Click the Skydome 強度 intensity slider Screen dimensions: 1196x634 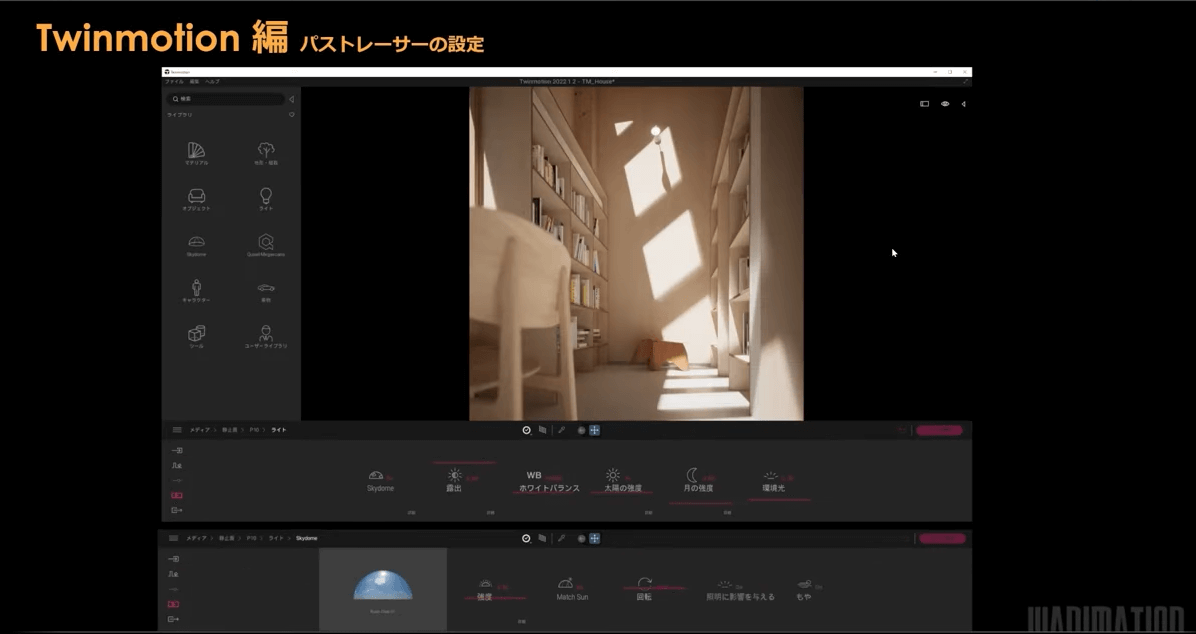click(x=495, y=599)
